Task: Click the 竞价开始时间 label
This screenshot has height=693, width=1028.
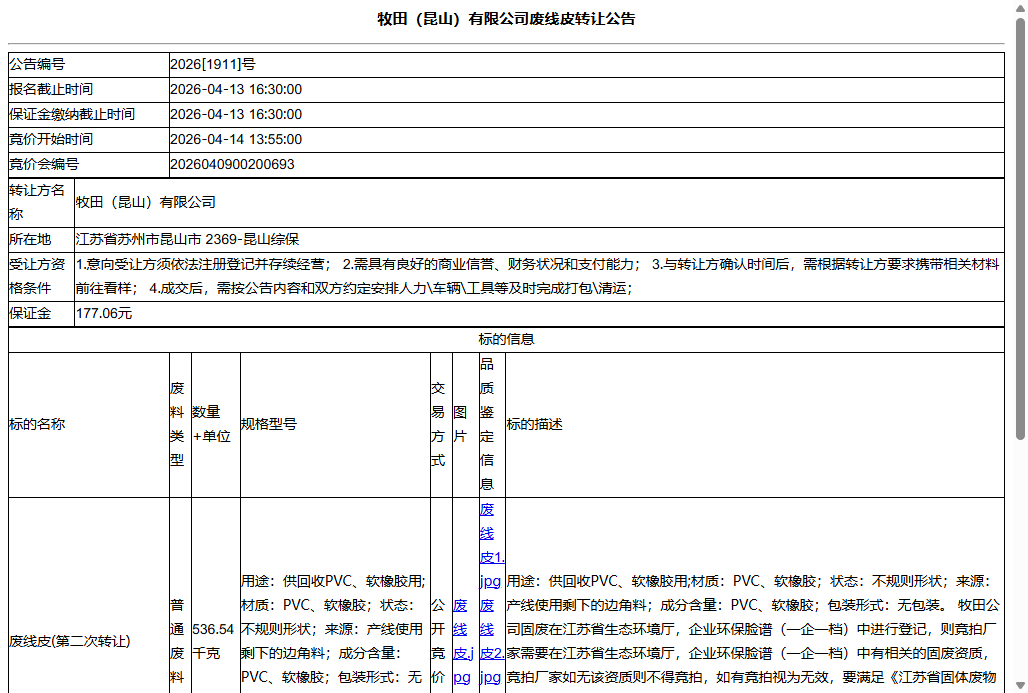Action: (x=50, y=139)
